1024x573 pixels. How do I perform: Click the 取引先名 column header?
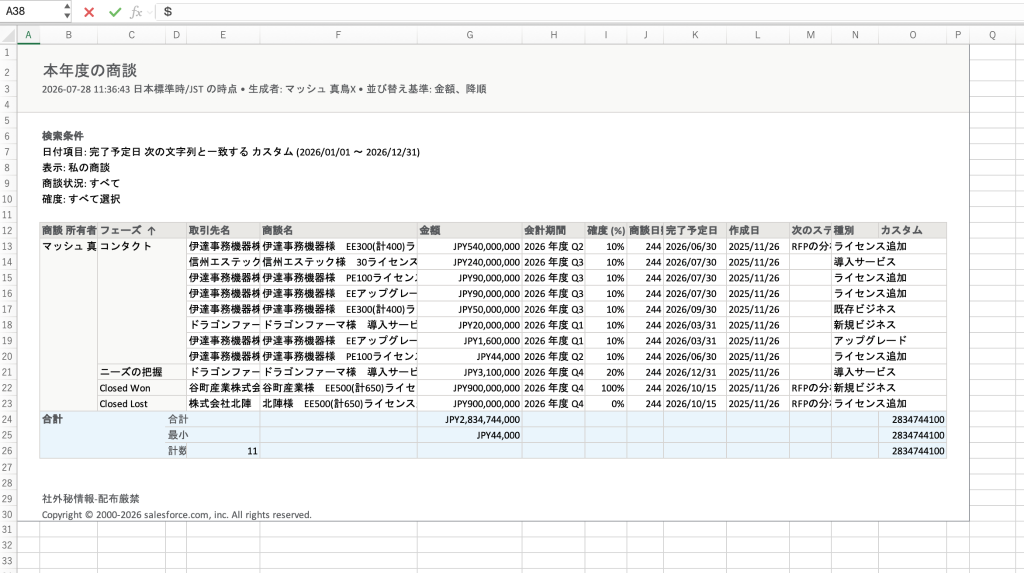(223, 231)
